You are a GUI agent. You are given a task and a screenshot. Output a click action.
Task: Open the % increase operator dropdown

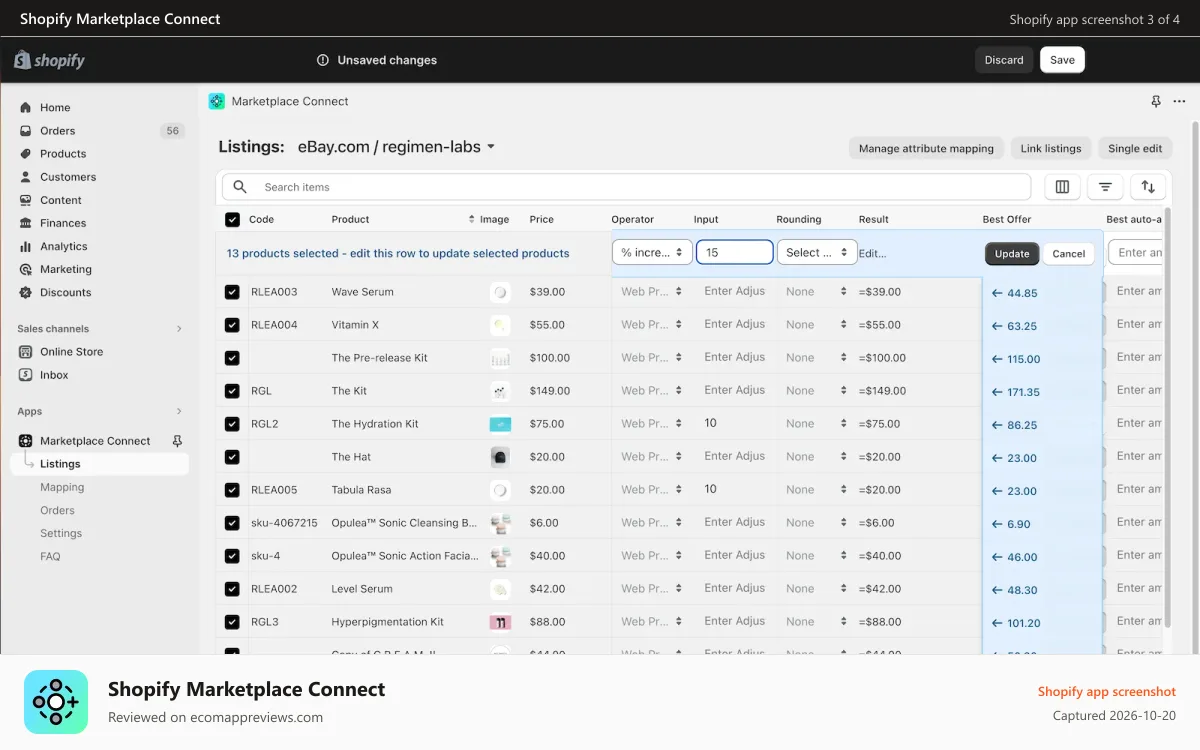coord(652,253)
